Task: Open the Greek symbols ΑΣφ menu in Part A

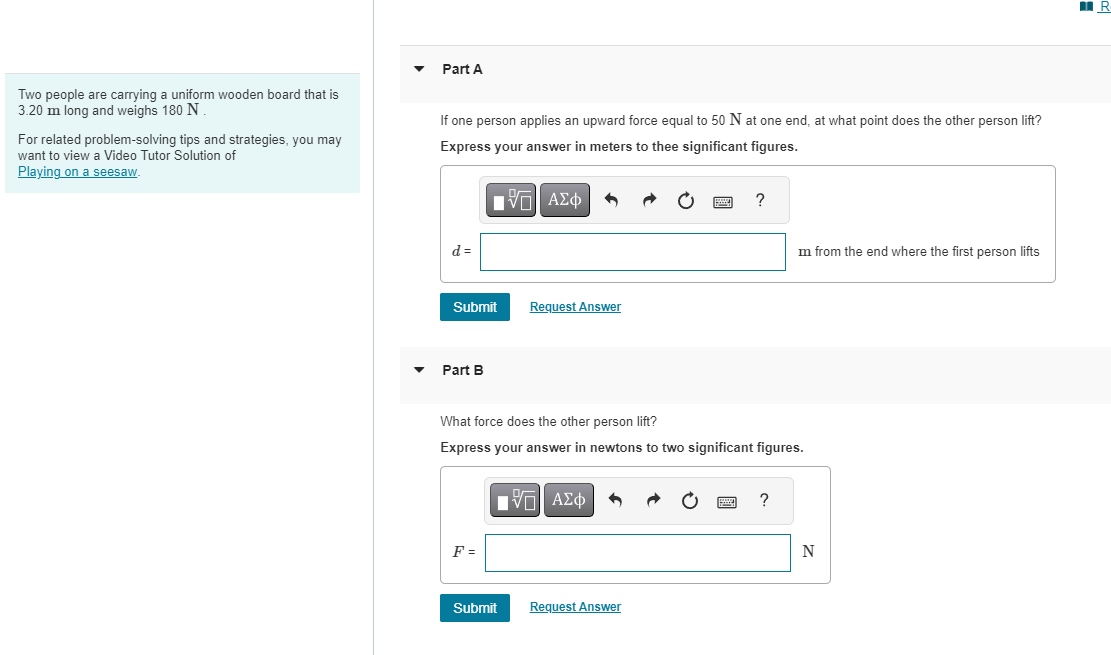Action: click(564, 200)
